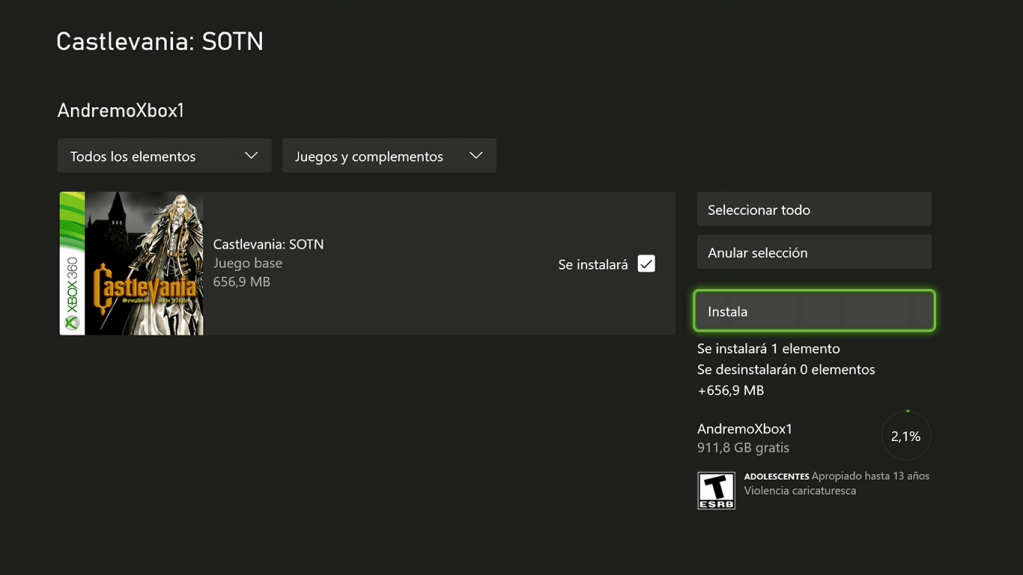Click the Juego base label
This screenshot has height=575, width=1023.
tap(247, 263)
